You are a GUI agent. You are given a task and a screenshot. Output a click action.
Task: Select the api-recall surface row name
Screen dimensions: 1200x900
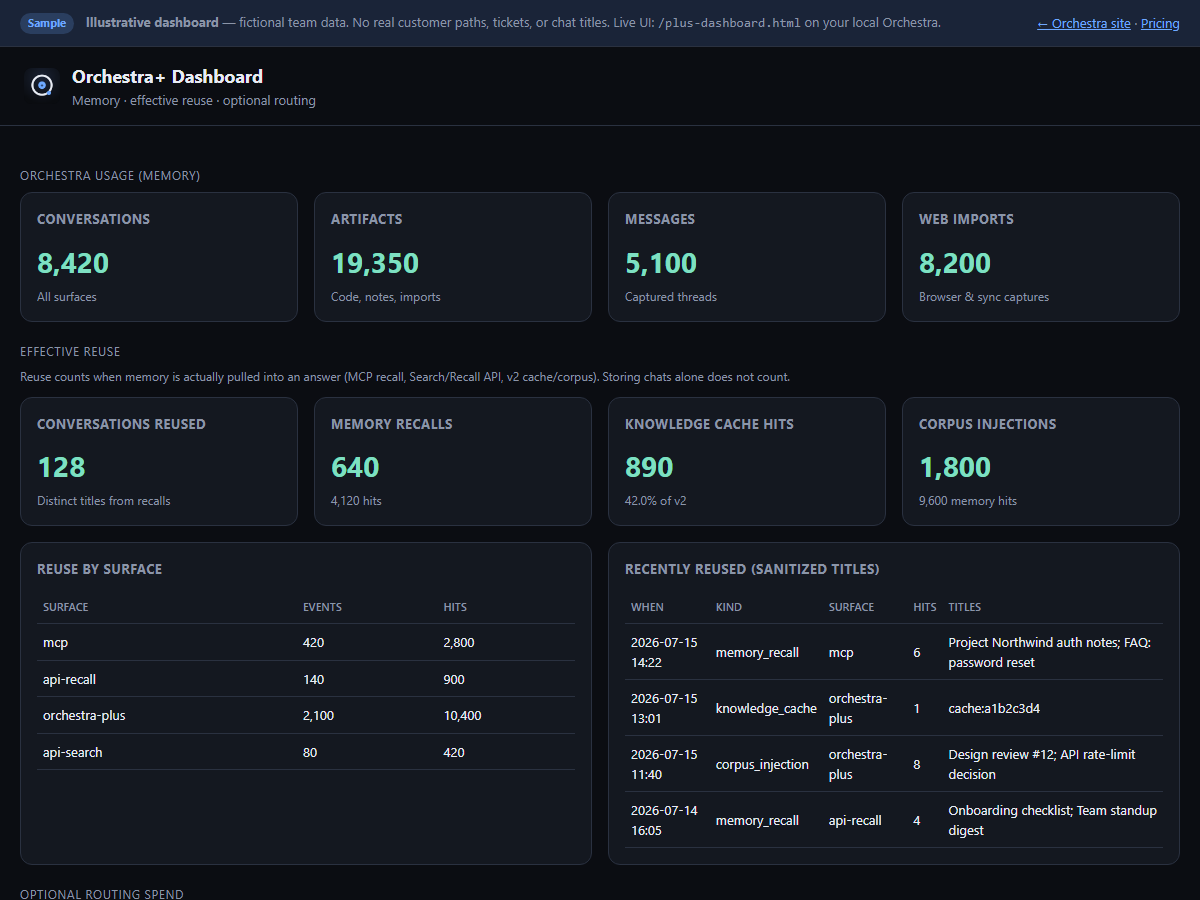69,679
